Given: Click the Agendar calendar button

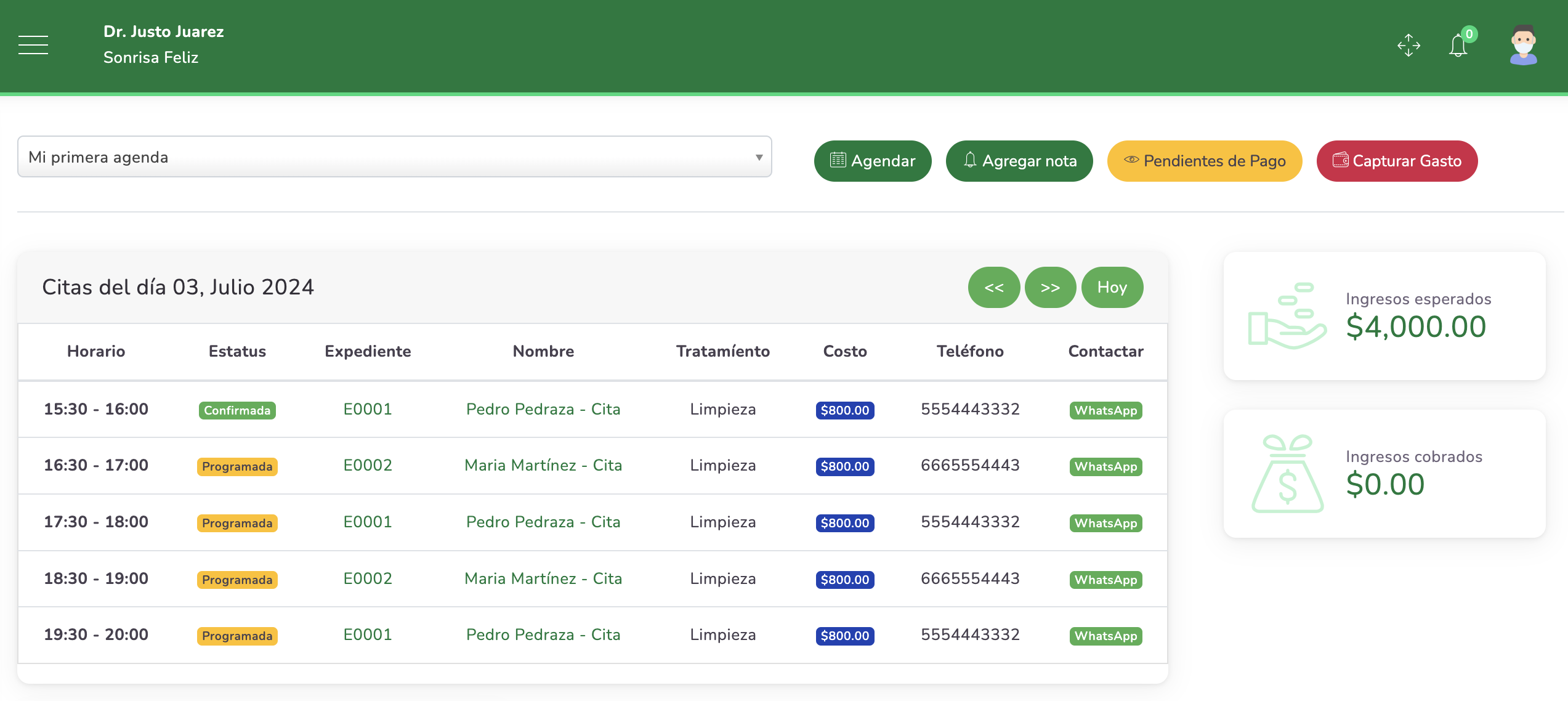Looking at the screenshot, I should tap(873, 161).
